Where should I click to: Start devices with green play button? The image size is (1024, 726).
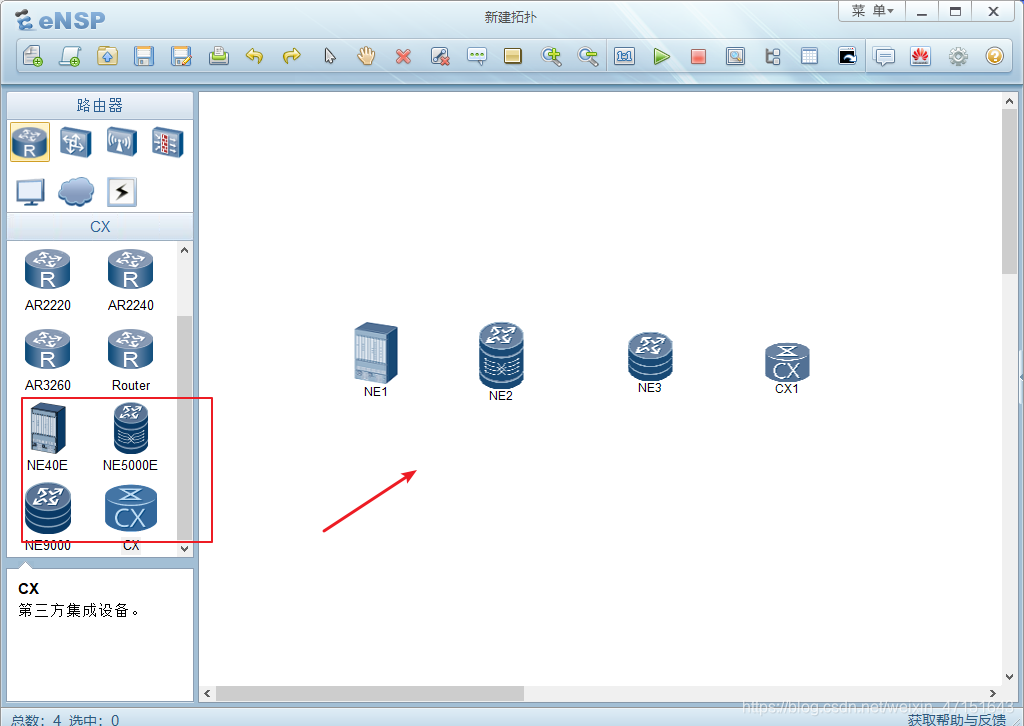click(662, 56)
